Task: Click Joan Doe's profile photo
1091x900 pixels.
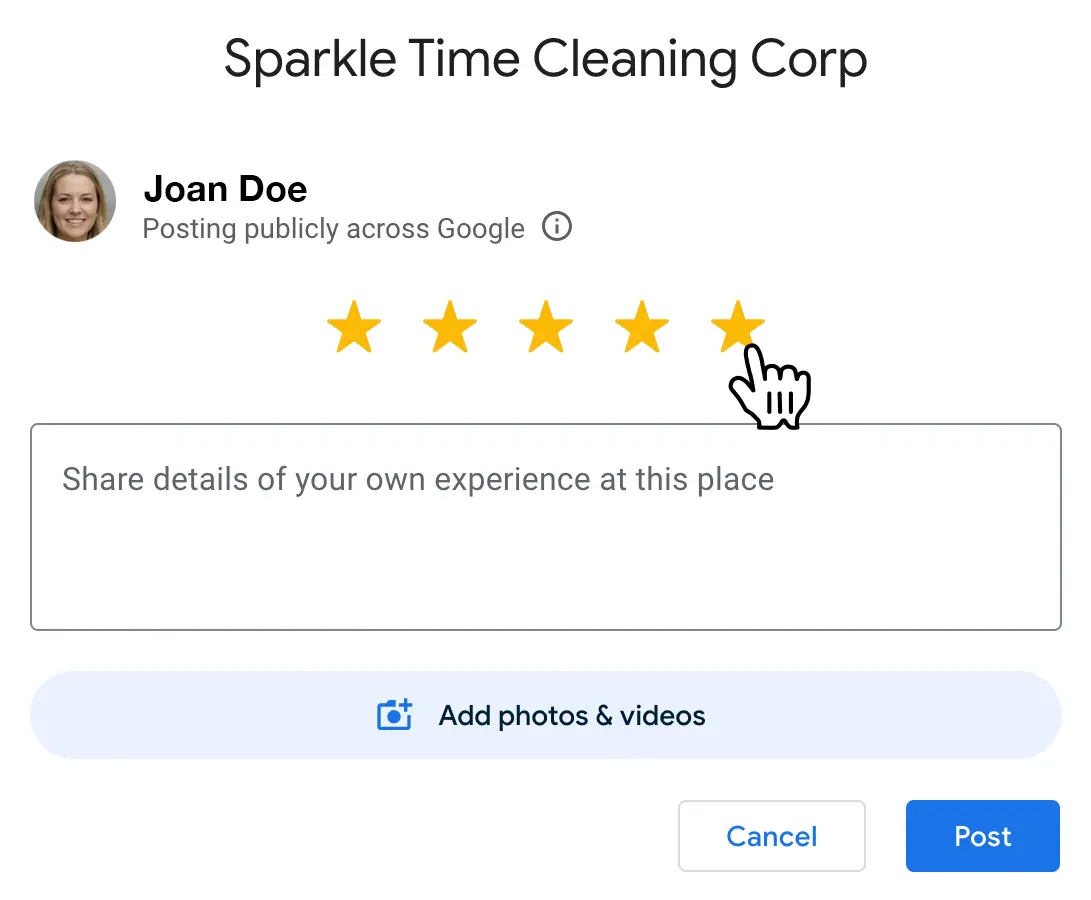Action: point(75,201)
